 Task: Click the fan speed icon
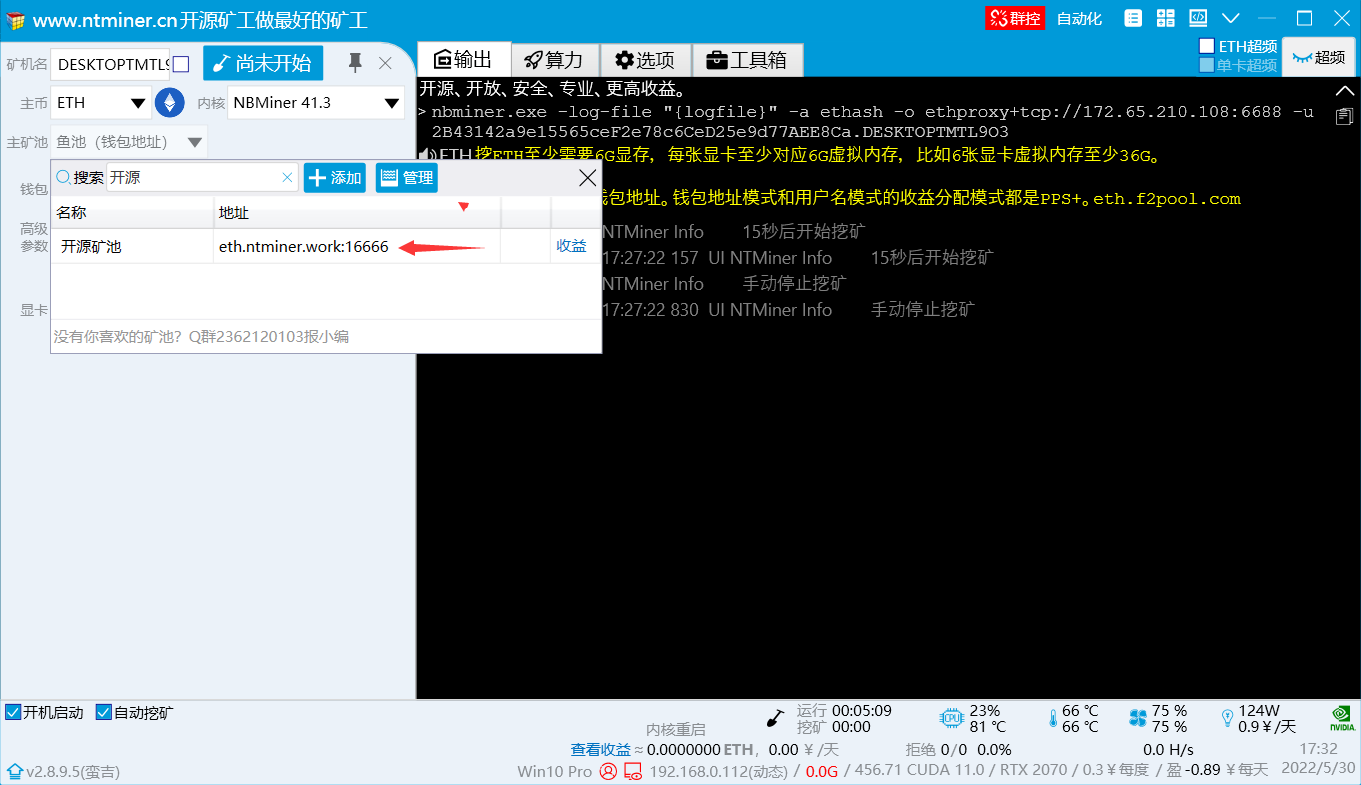tap(1138, 718)
